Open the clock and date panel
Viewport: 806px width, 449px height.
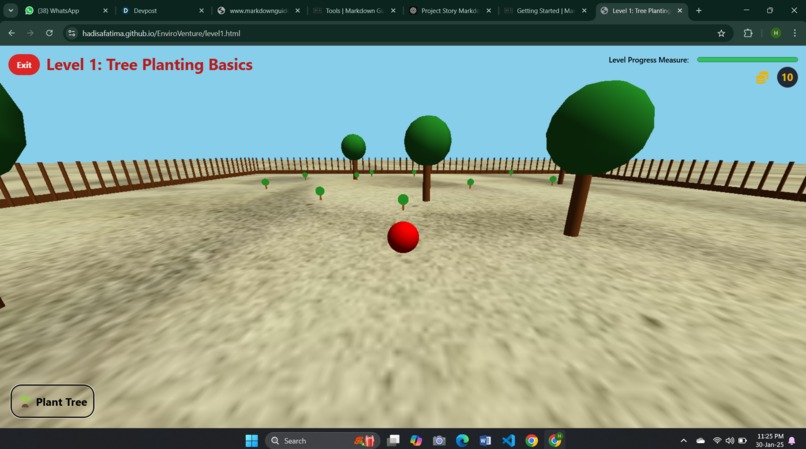pyautogui.click(x=770, y=440)
